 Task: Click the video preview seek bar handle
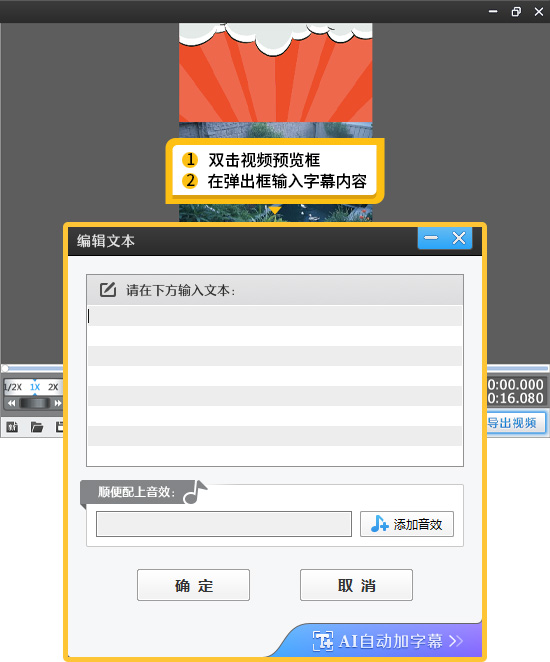[5, 368]
